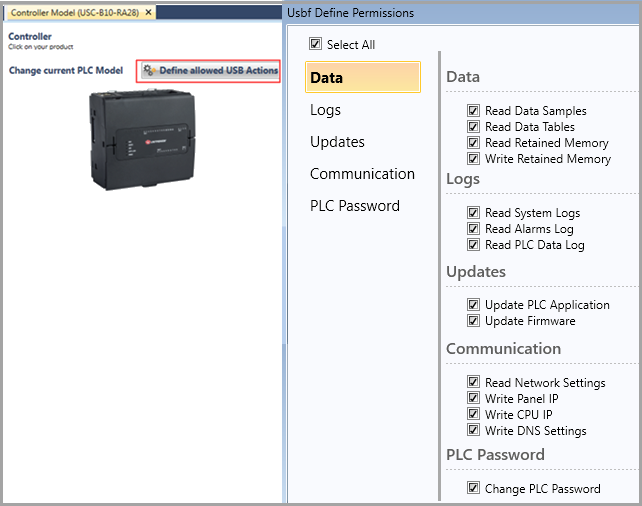642x506 pixels.
Task: Click the Define allowed USB Actions gear icon
Action: click(149, 71)
